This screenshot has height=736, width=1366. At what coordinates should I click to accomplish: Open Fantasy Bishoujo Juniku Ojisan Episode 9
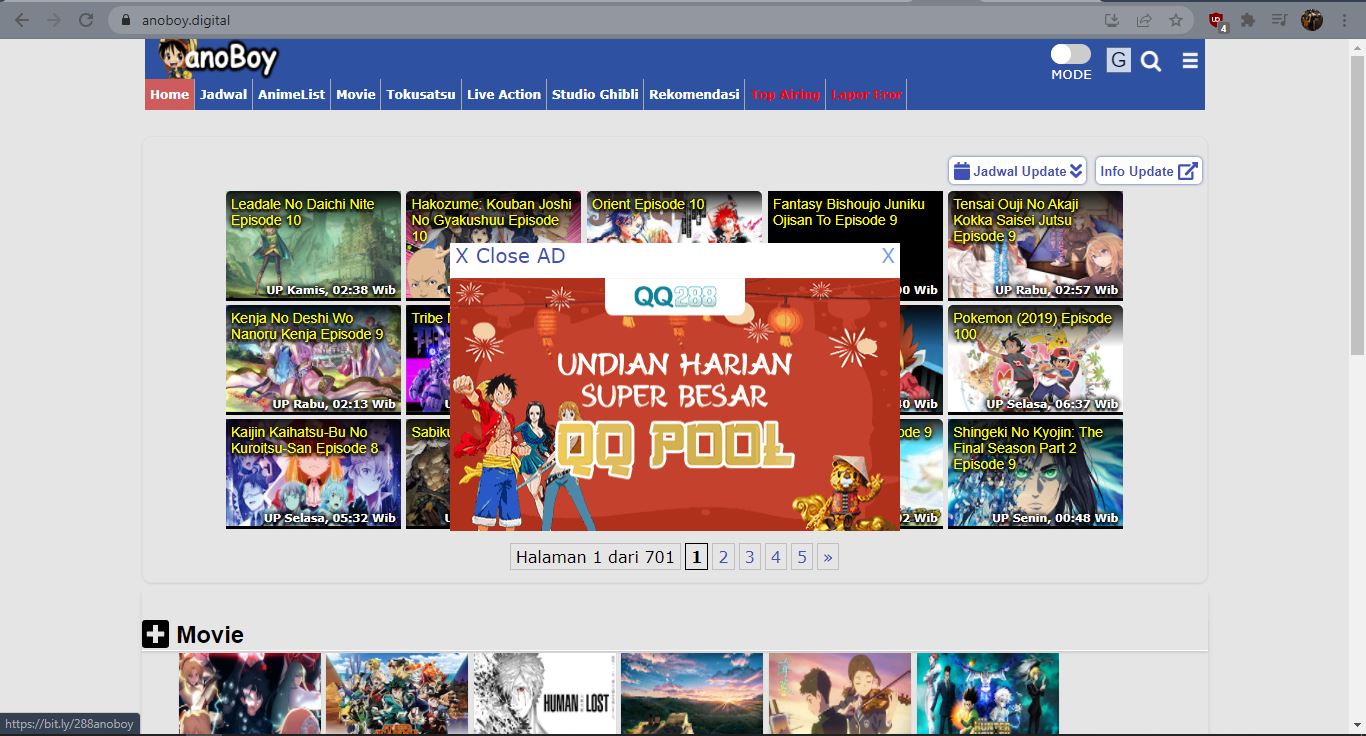[x=855, y=217]
